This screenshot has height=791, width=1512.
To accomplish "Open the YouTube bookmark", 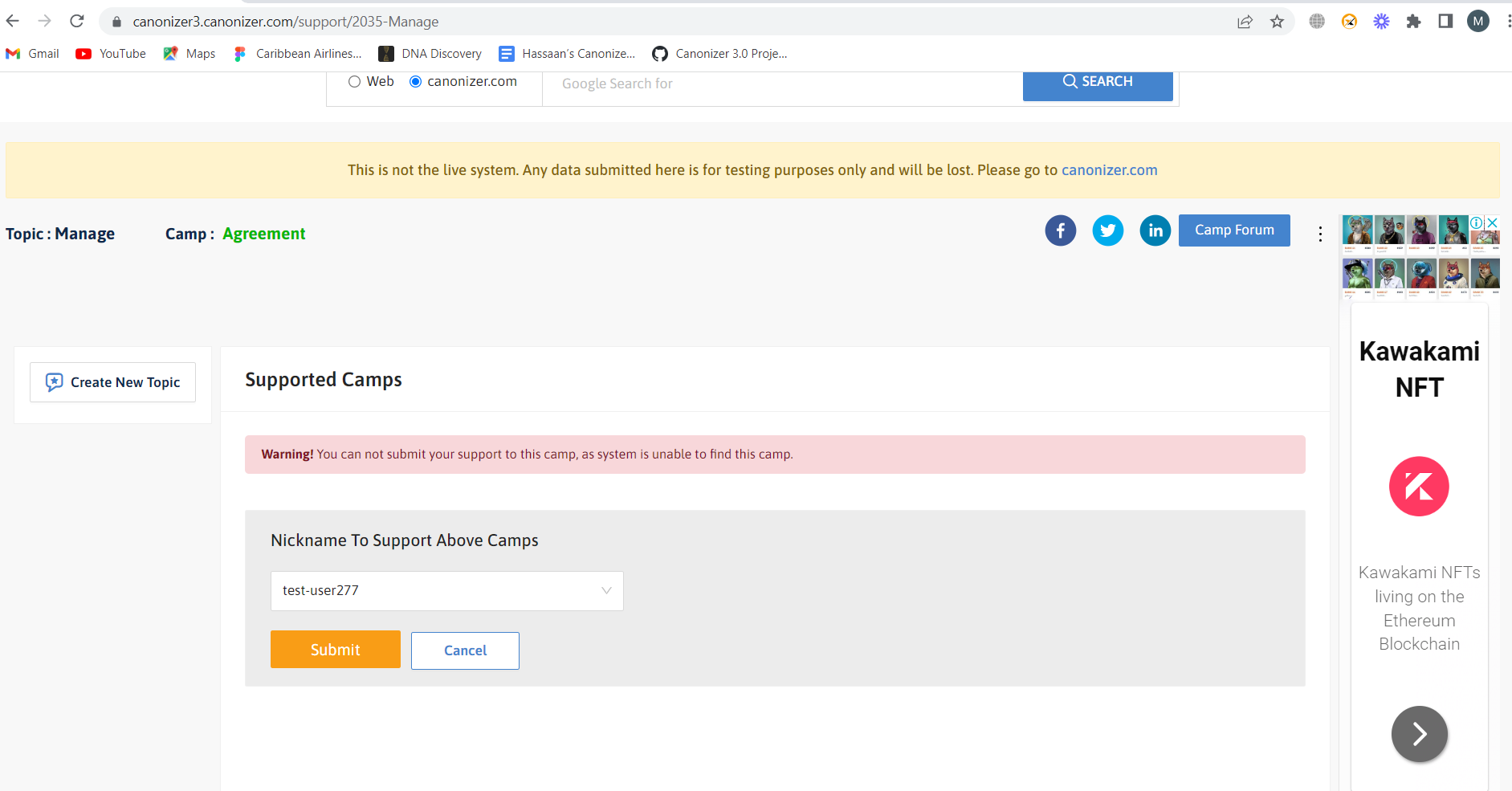I will pyautogui.click(x=111, y=54).
